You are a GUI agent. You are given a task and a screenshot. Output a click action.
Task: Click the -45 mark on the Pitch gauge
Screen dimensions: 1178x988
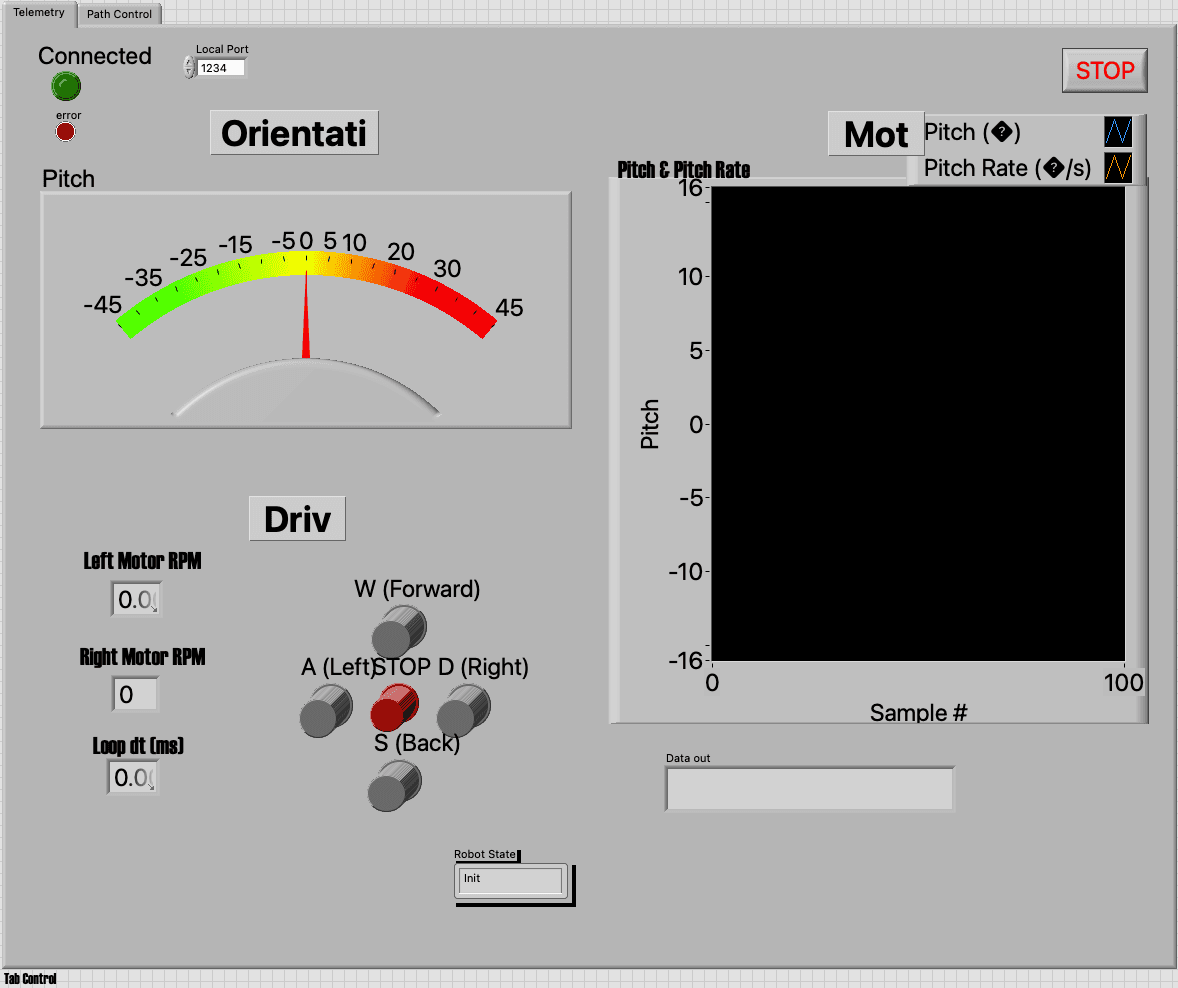coord(102,305)
